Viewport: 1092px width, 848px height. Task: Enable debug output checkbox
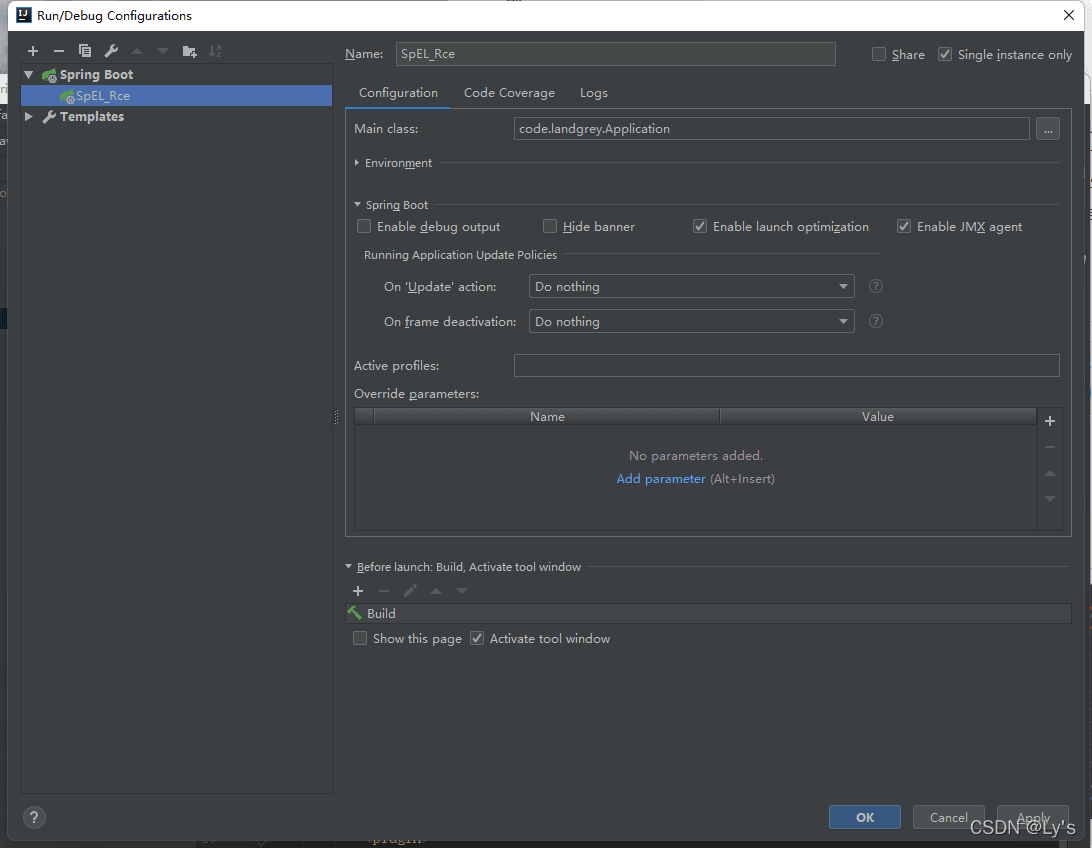coord(364,226)
